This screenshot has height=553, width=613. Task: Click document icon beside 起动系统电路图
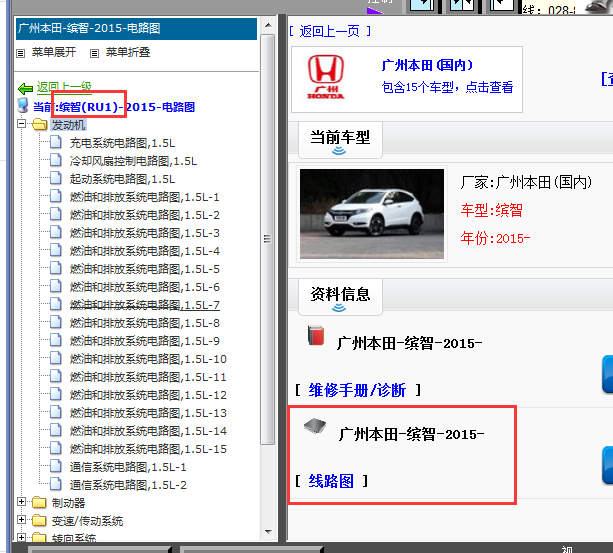coord(56,178)
